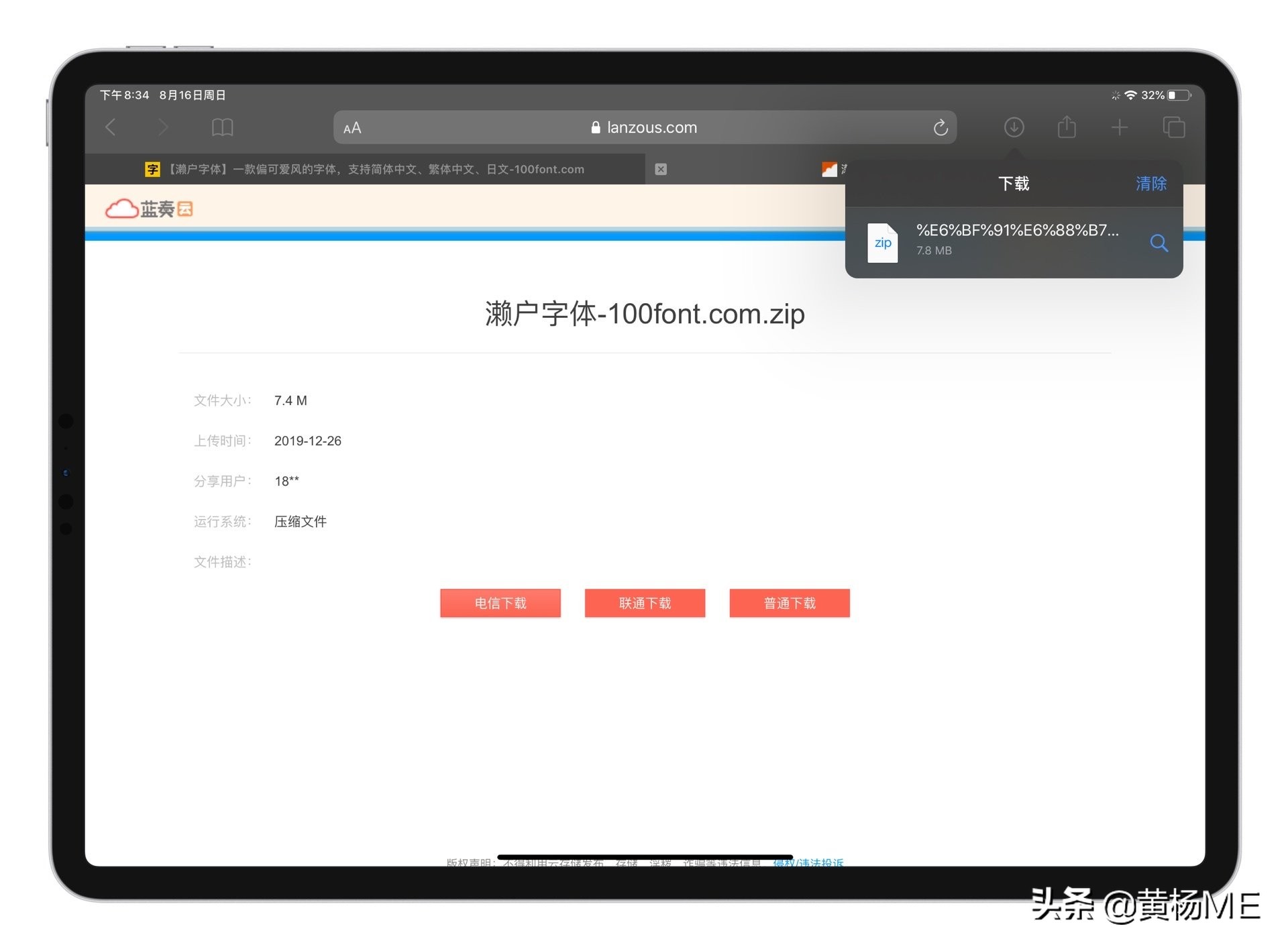The width and height of the screenshot is (1288, 949).
Task: Open a new tab with plus icon
Action: tap(1119, 127)
